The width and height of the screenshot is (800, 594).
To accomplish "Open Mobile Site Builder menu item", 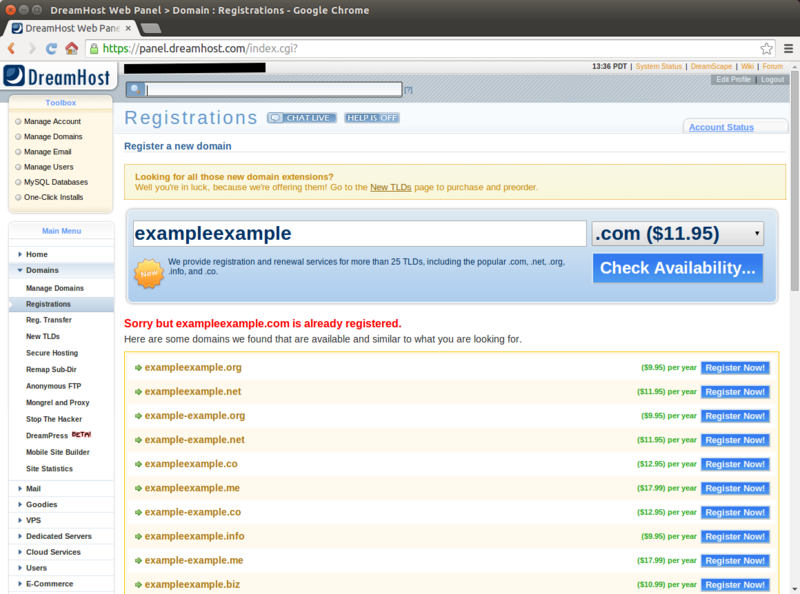I will 58,452.
